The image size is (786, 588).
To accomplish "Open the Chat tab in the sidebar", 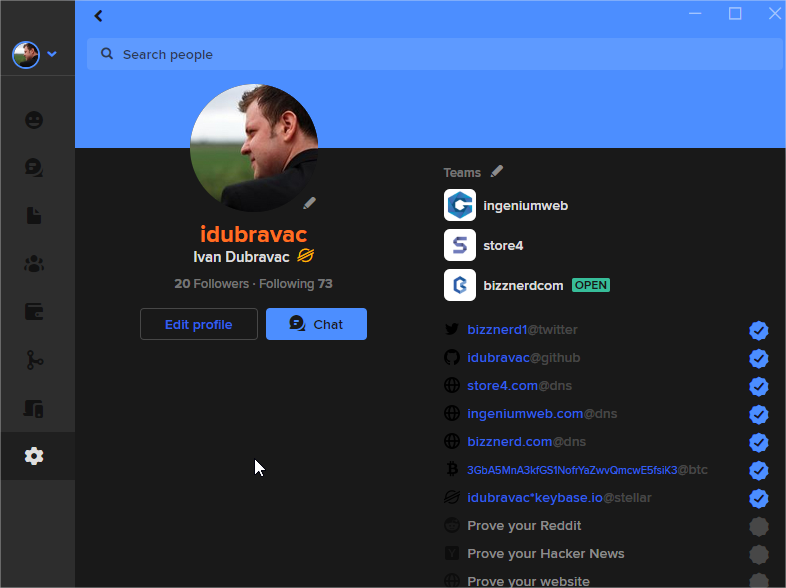I will [x=34, y=168].
